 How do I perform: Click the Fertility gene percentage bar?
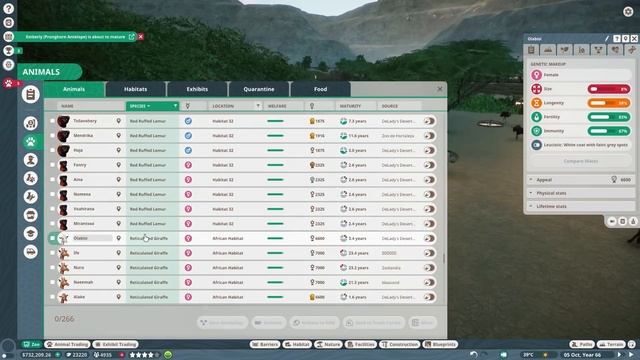coord(609,117)
